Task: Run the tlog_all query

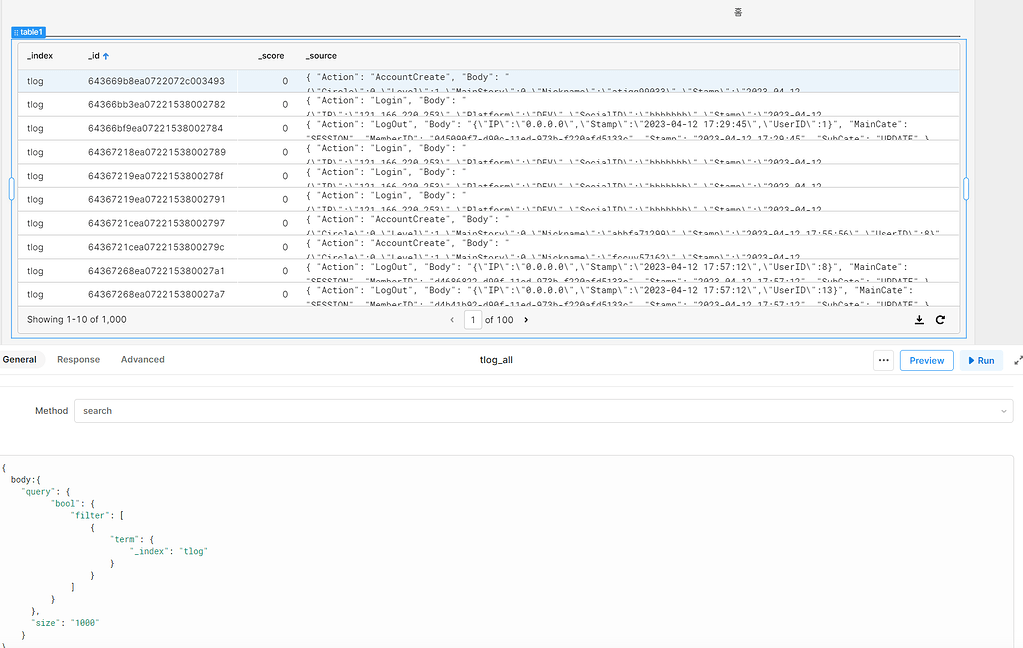Action: [x=981, y=360]
